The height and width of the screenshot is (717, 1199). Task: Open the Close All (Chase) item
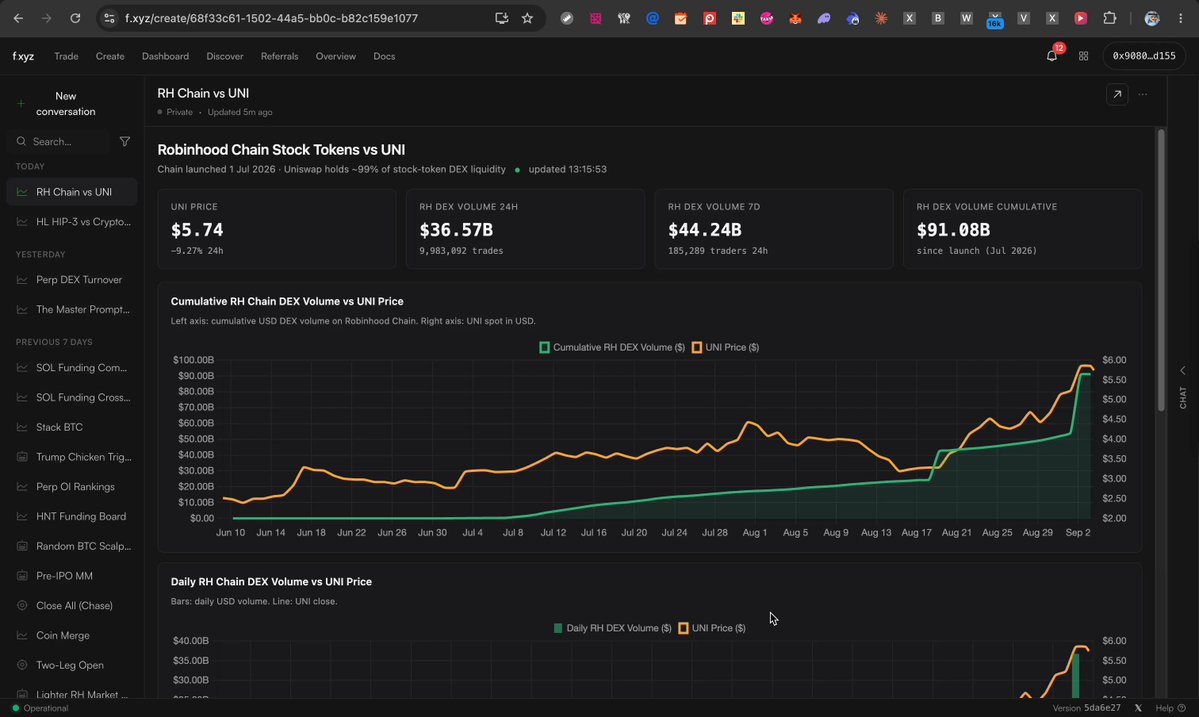click(x=72, y=605)
